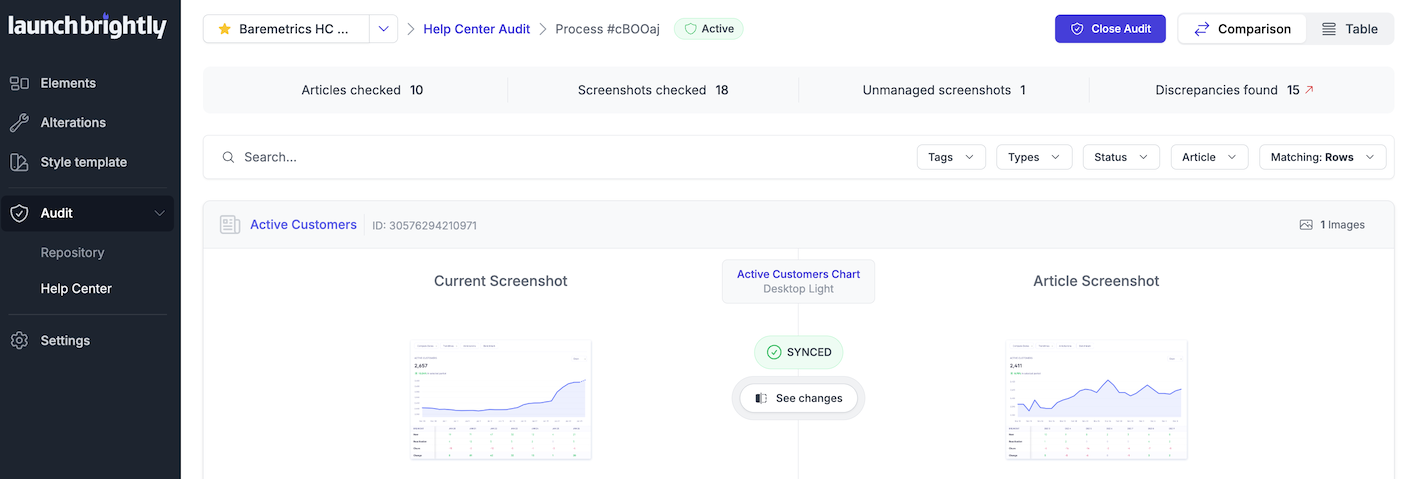The height and width of the screenshot is (479, 1410).
Task: Click the Active status badge
Action: click(709, 29)
